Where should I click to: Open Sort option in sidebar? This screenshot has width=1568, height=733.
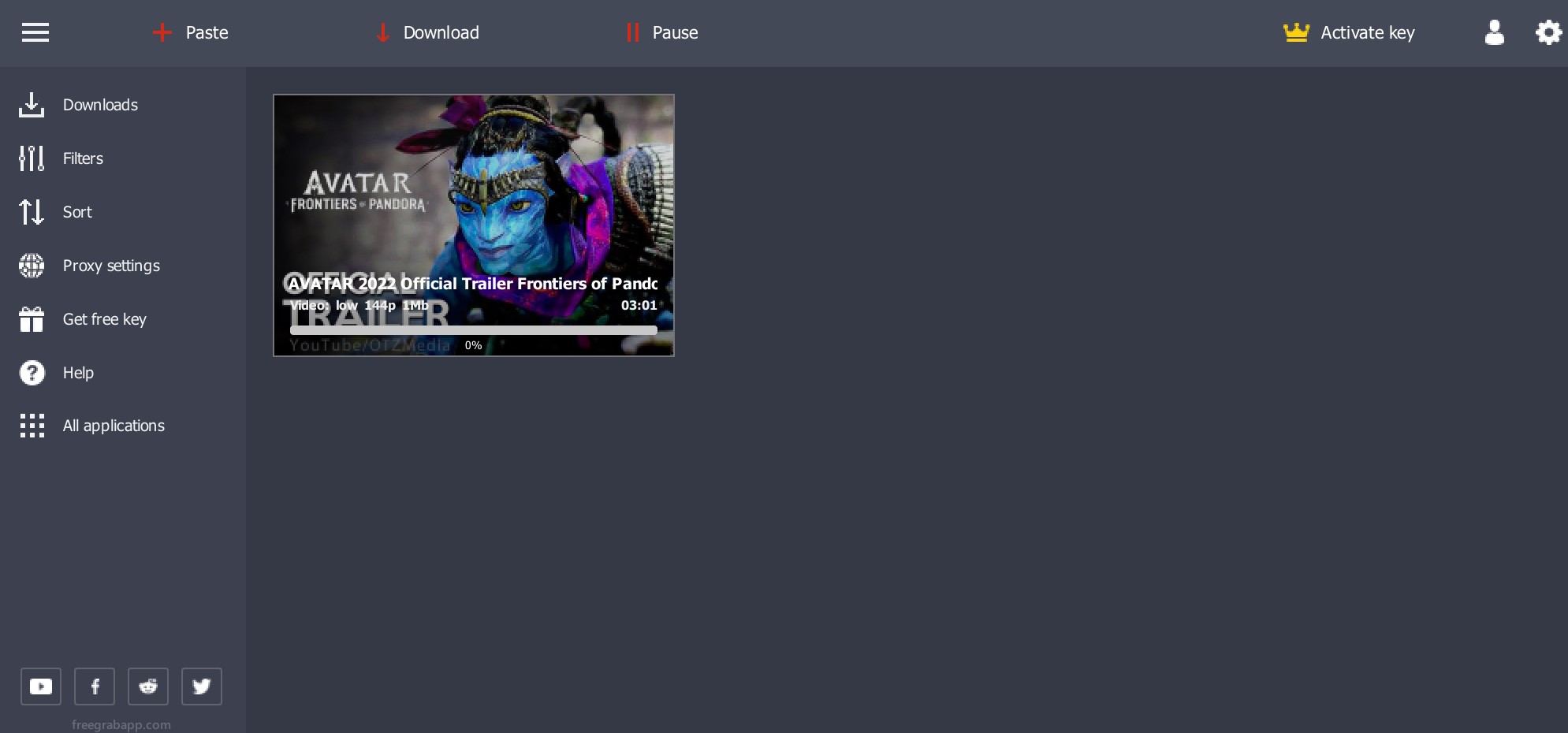(x=77, y=212)
